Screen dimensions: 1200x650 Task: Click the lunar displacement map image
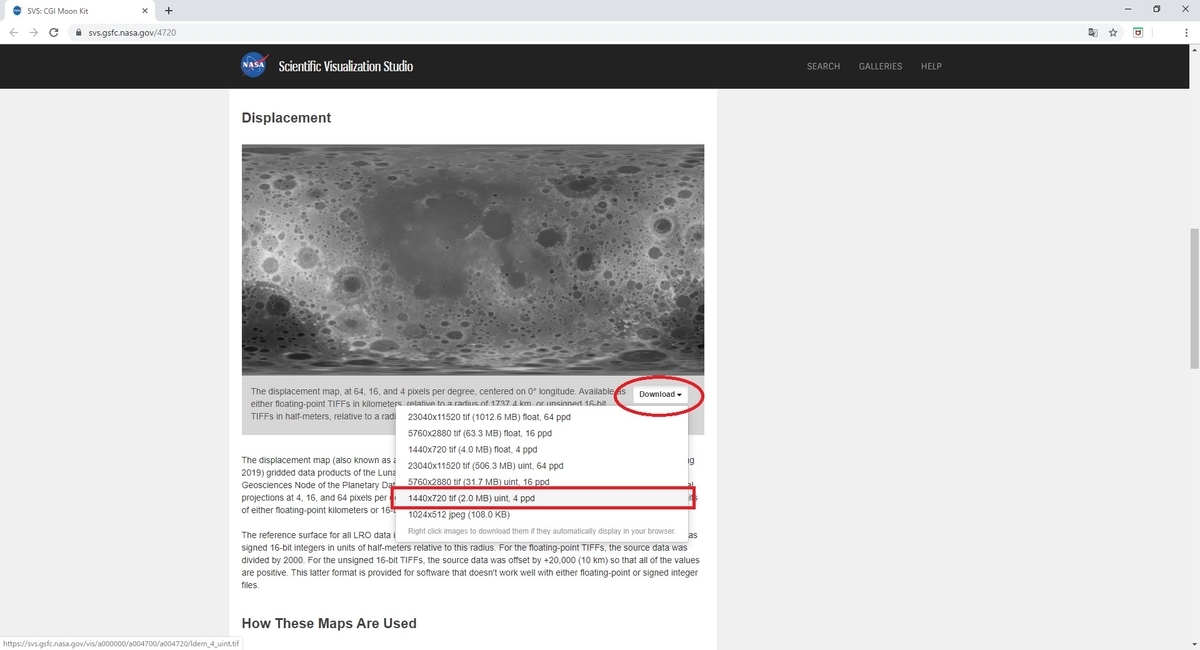(472, 260)
